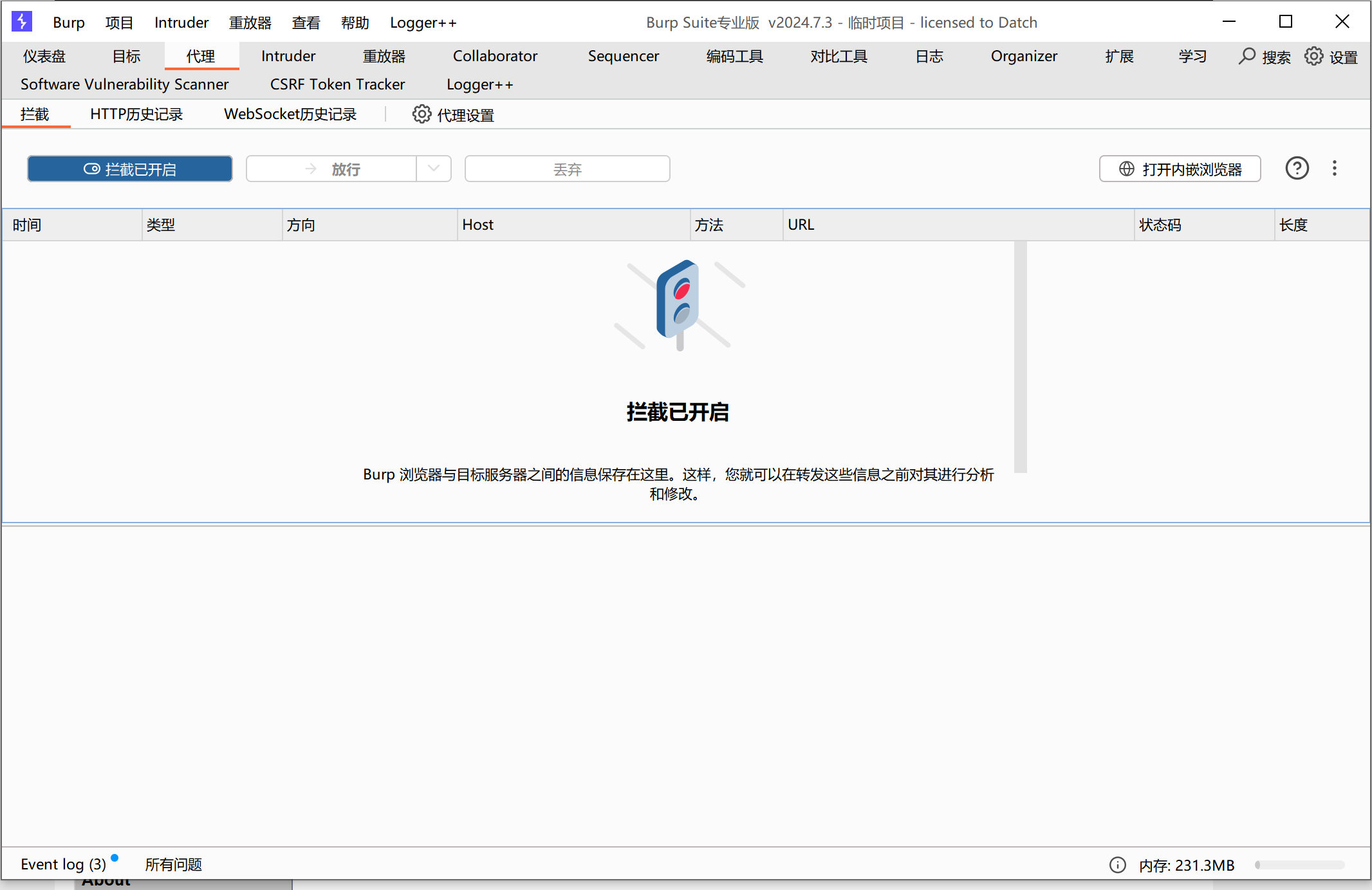Click the memory usage progress bar
Screen dimensions: 1372x890
pyautogui.click(x=1299, y=865)
